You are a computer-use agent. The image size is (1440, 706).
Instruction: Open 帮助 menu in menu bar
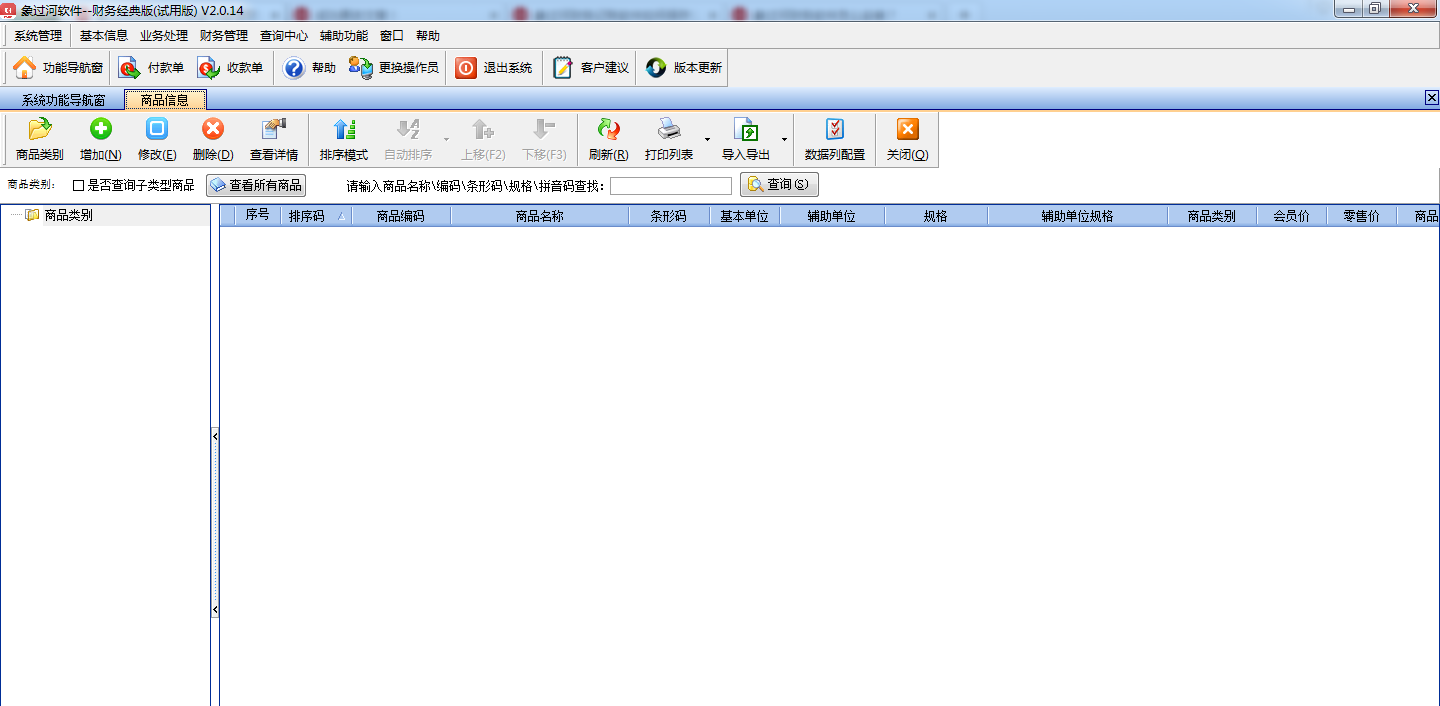click(428, 36)
